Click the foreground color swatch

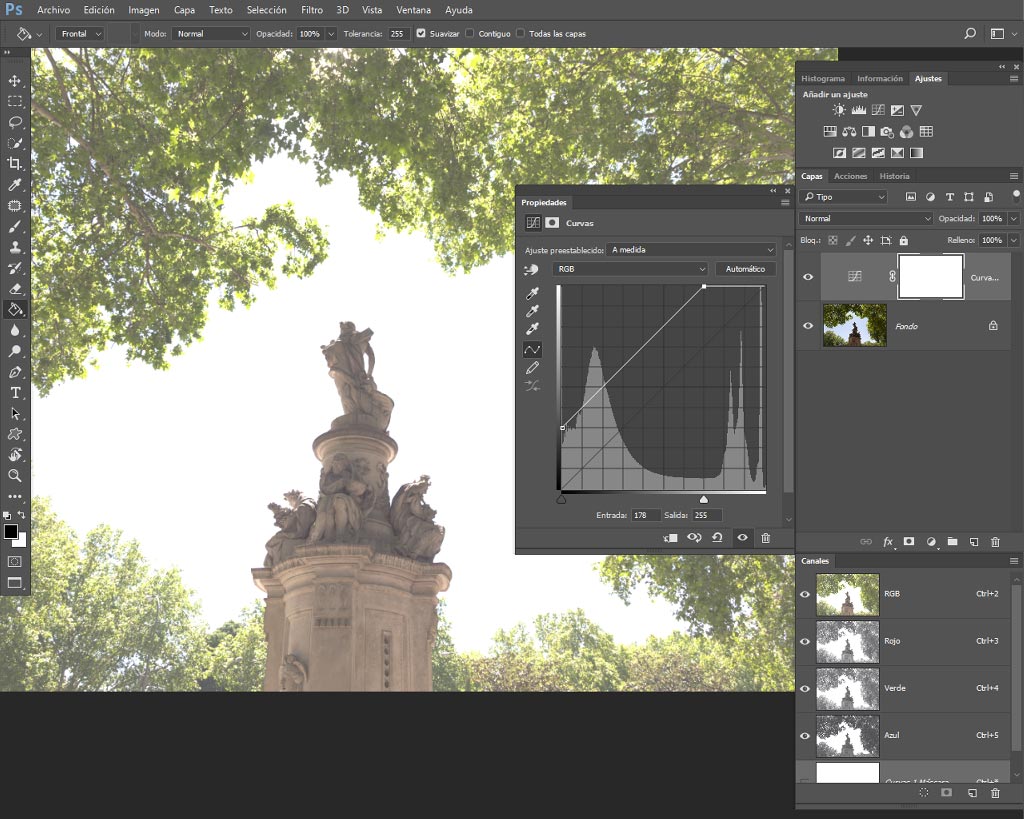pyautogui.click(x=10, y=531)
